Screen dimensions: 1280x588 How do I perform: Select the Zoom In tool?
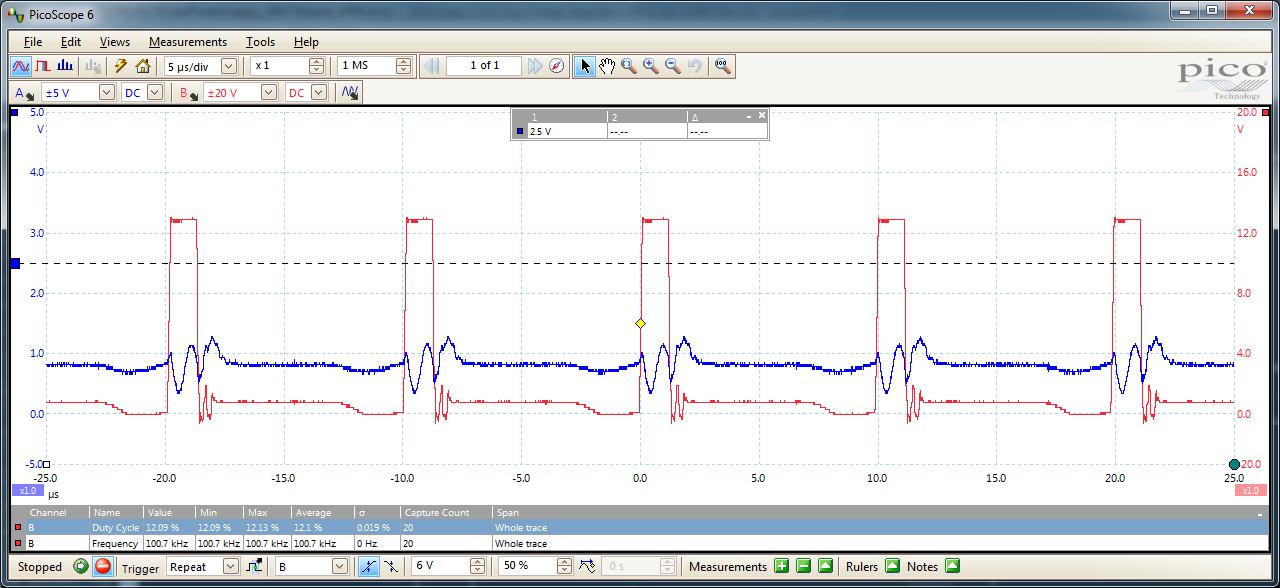(651, 66)
